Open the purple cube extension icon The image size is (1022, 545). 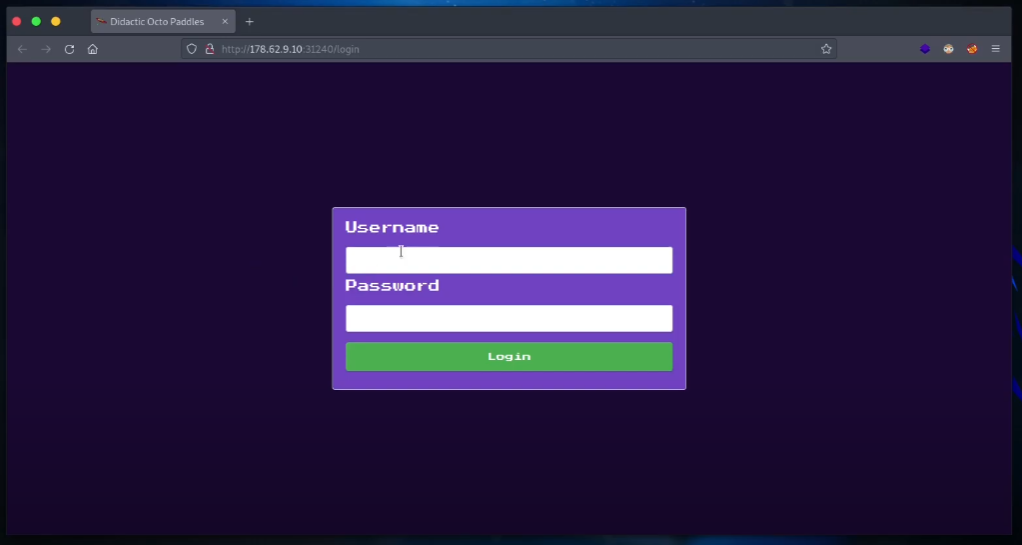coord(925,49)
